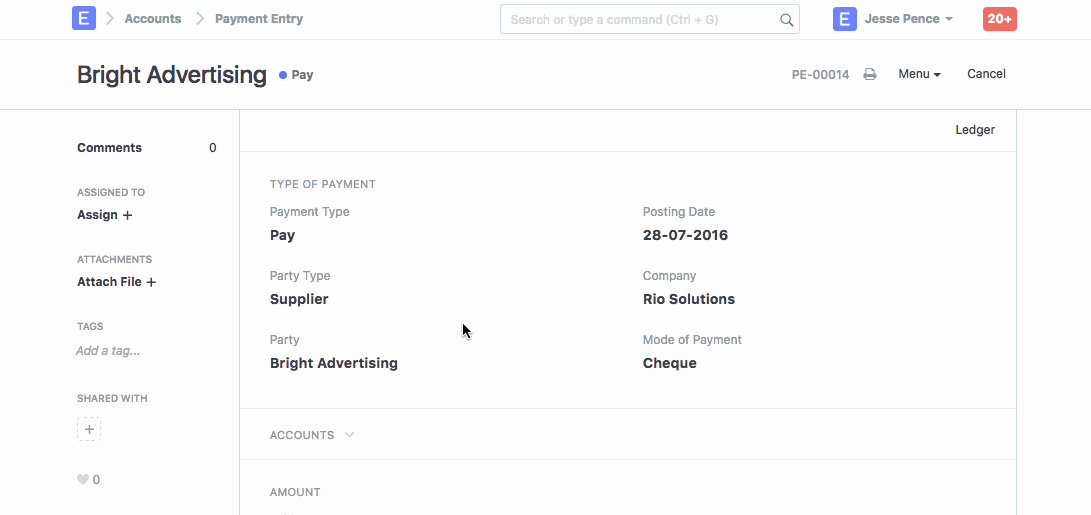Screen dimensions: 1091x515
Task: Click the Cancel button
Action: pyautogui.click(x=986, y=74)
